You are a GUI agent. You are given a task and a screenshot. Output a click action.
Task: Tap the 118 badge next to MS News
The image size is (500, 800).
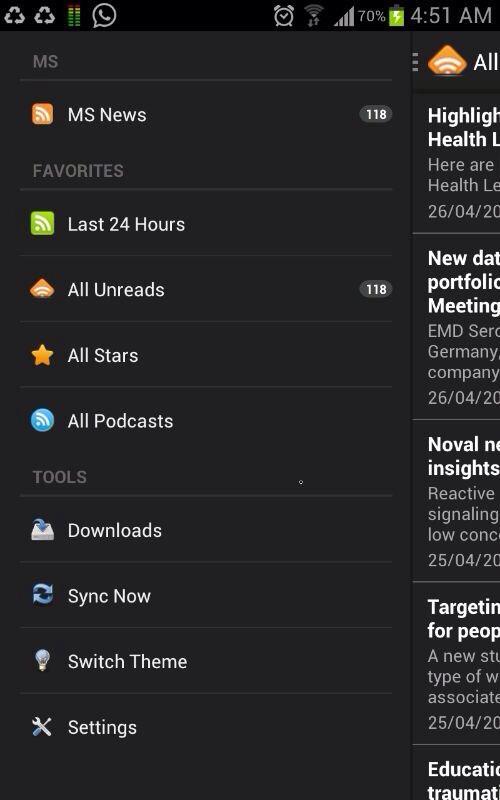[x=376, y=114]
